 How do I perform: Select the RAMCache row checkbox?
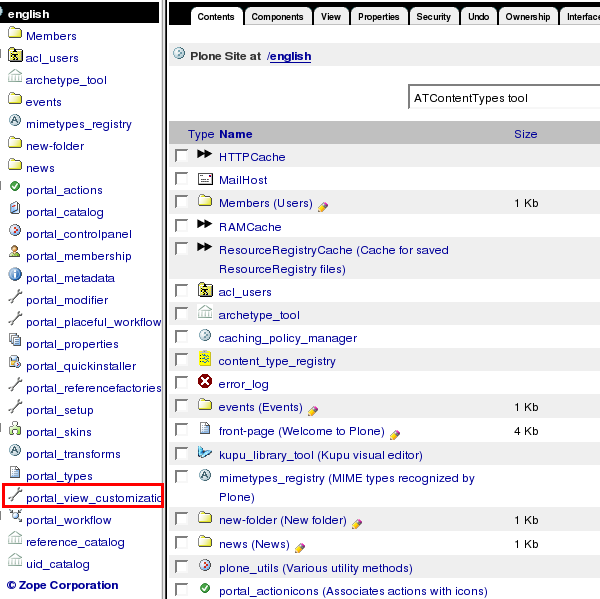[181, 225]
